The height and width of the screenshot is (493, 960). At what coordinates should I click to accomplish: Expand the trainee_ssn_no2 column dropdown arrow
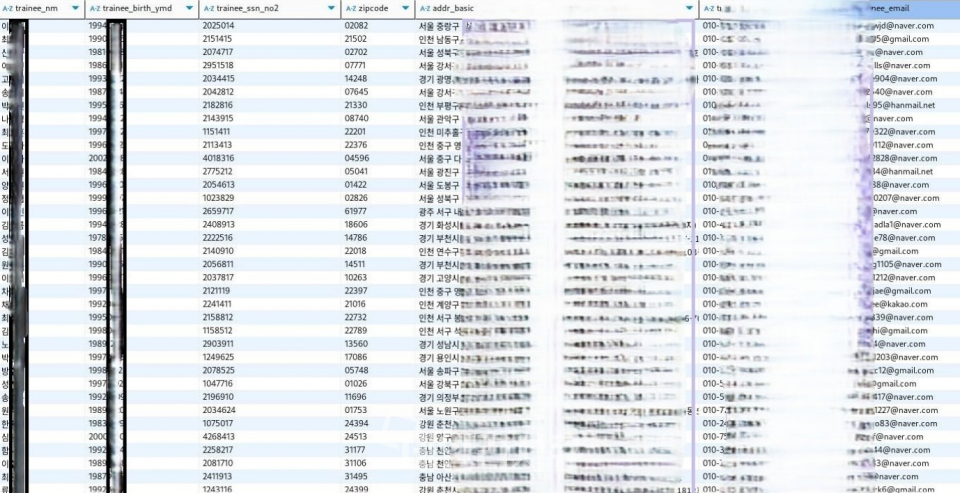tap(331, 9)
